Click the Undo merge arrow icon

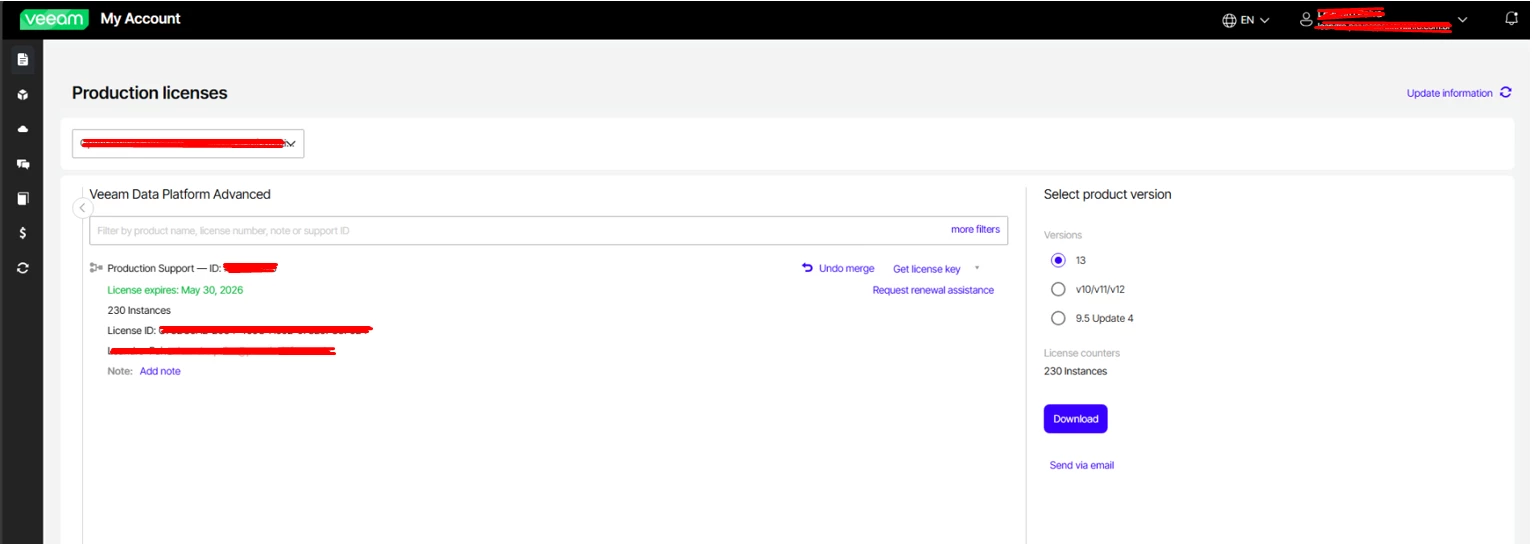tap(807, 268)
